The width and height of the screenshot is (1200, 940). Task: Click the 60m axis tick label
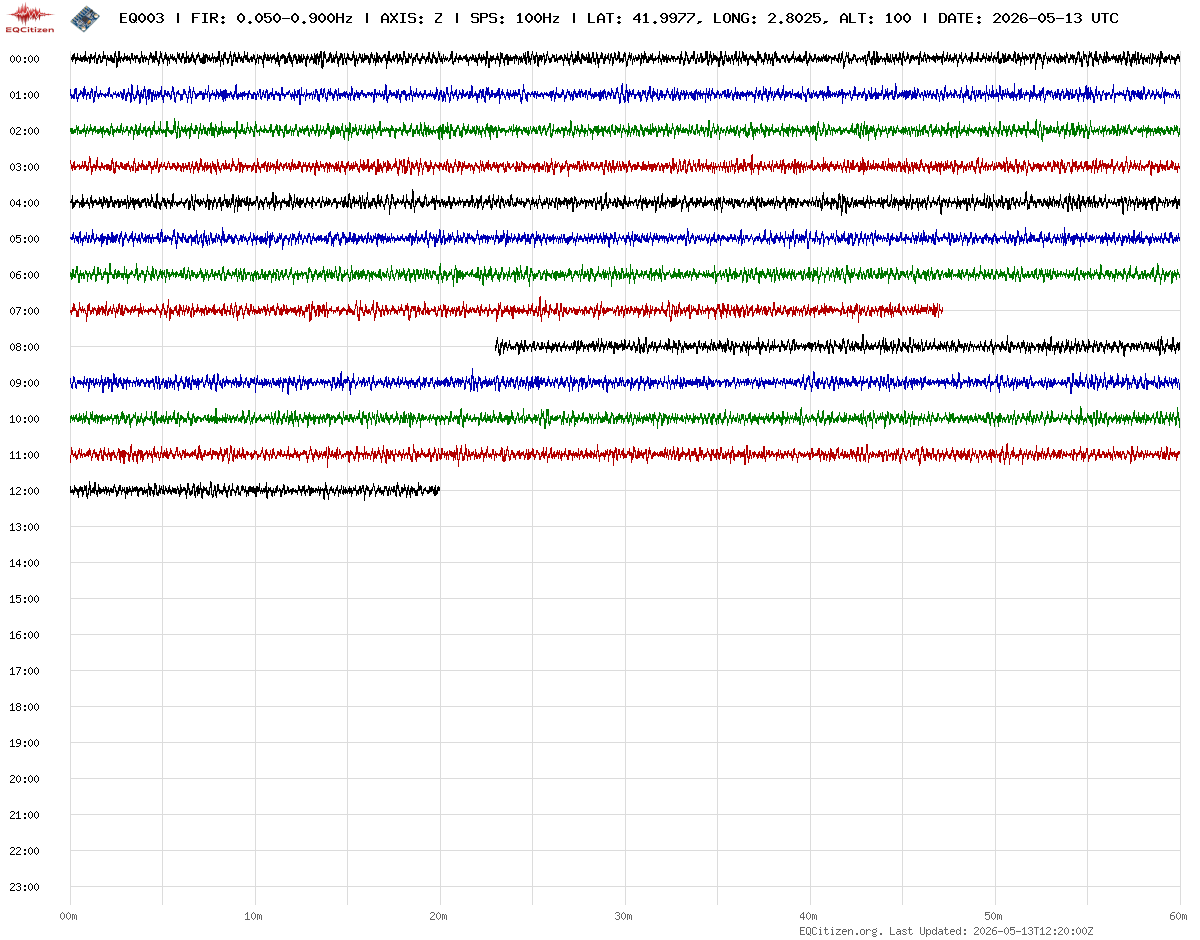1178,916
